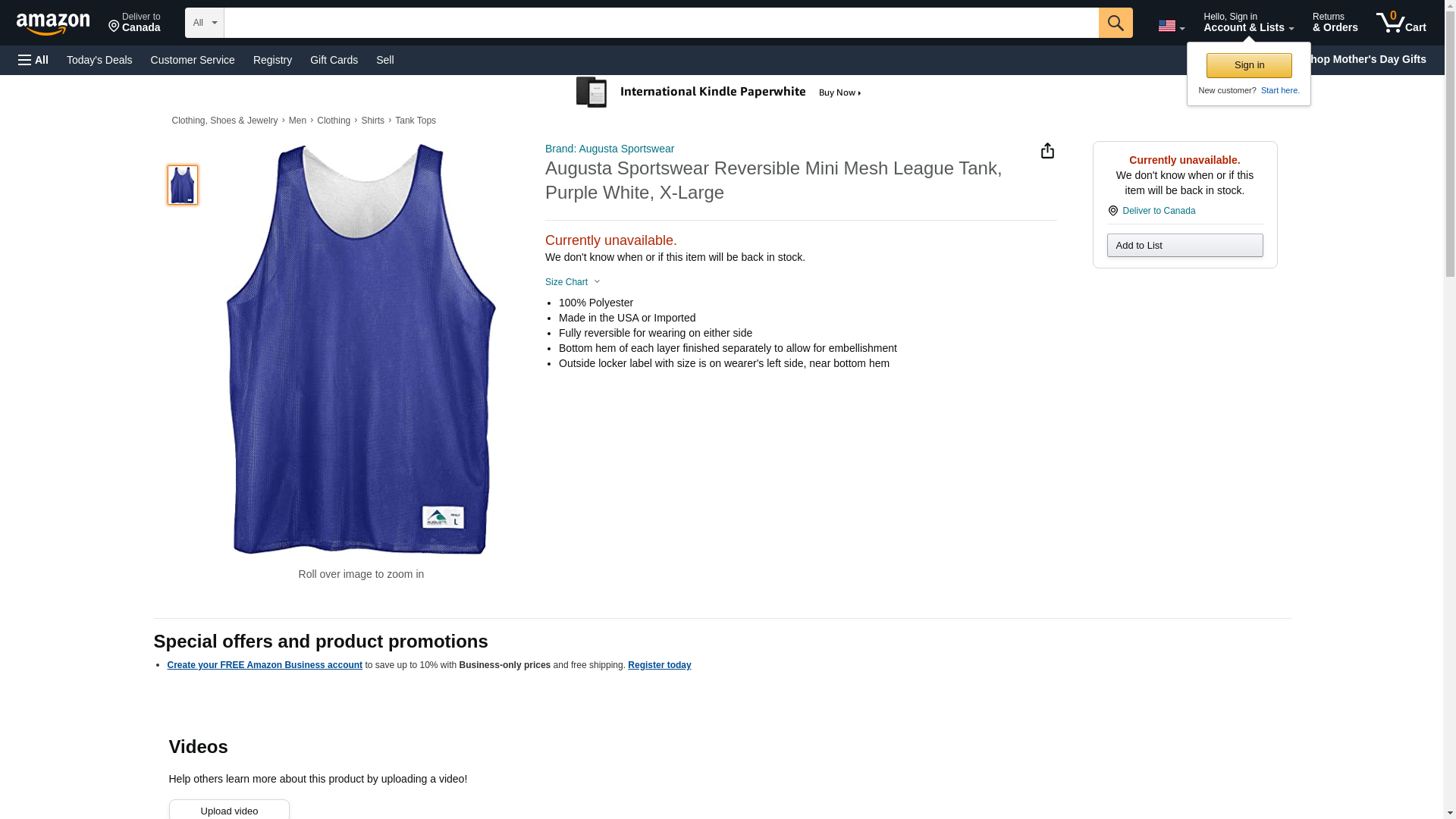Click the yellow Sign in button

click(x=1248, y=65)
